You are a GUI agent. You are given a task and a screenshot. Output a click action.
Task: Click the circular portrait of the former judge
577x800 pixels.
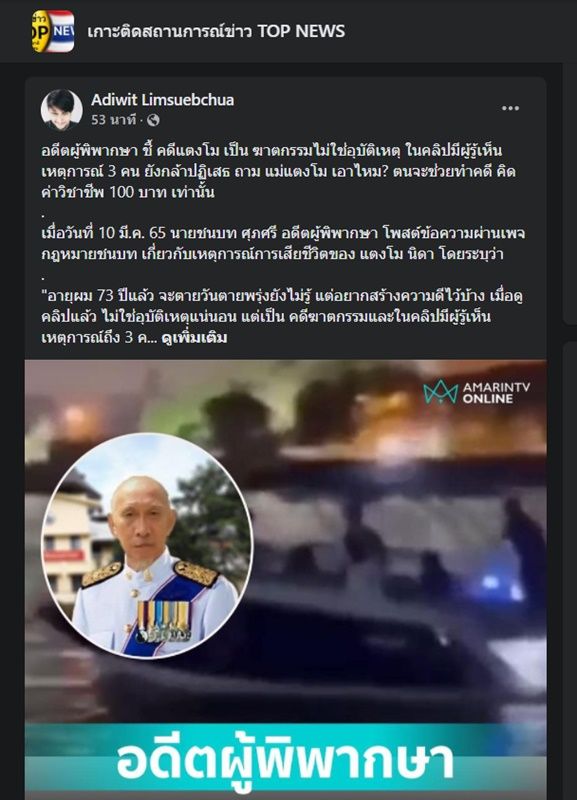[147, 546]
